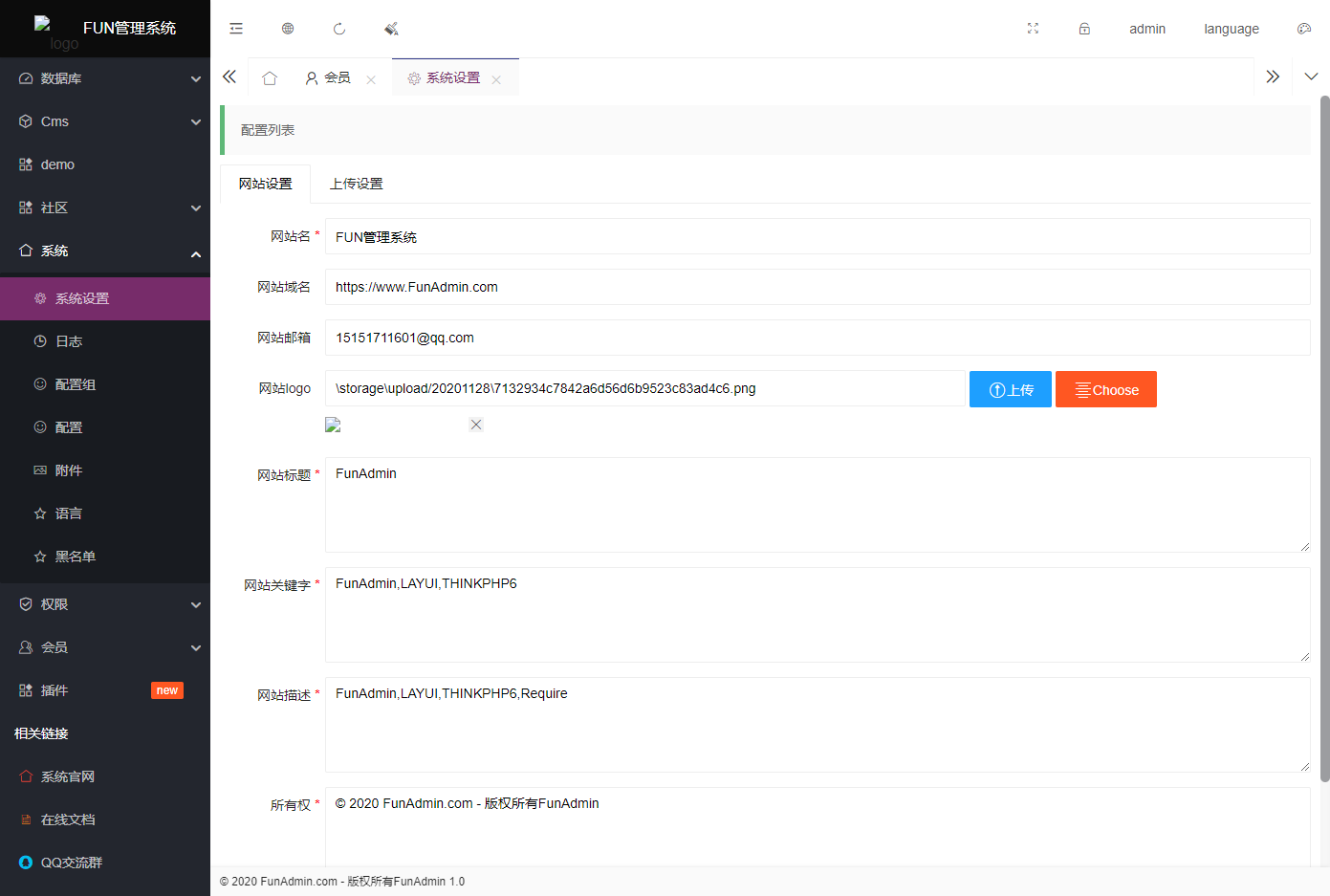Click the lock screen icon
The width and height of the screenshot is (1330, 896).
(1084, 29)
